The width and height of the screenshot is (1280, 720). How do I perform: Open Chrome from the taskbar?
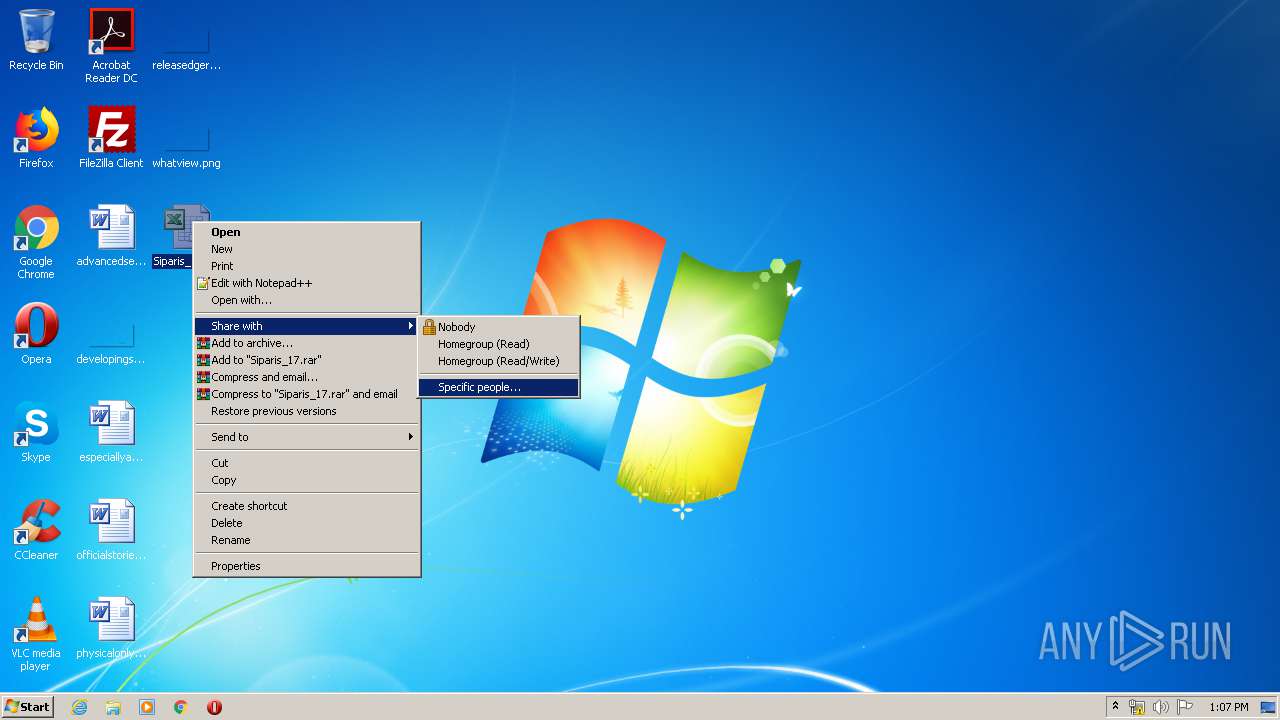pos(181,707)
